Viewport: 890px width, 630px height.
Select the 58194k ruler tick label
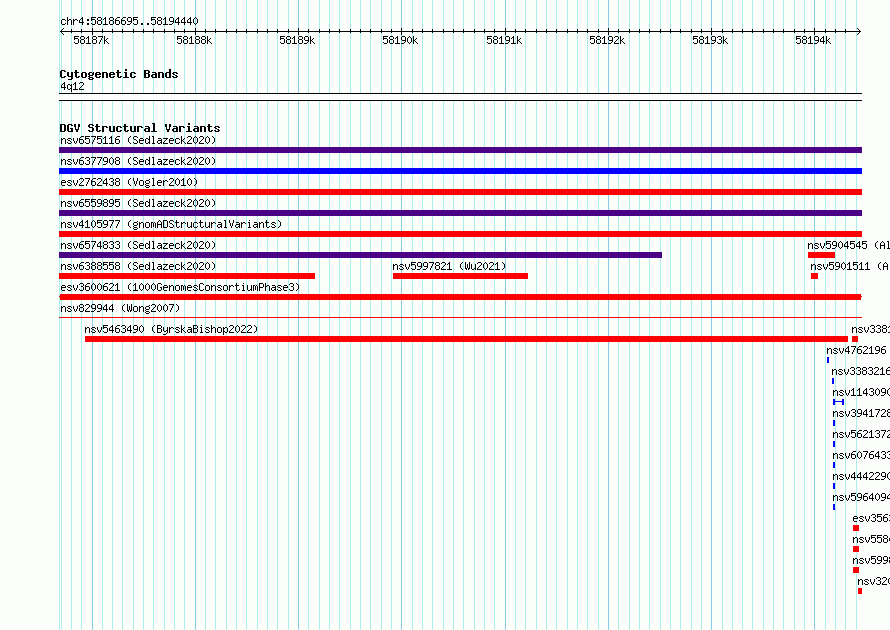[813, 40]
